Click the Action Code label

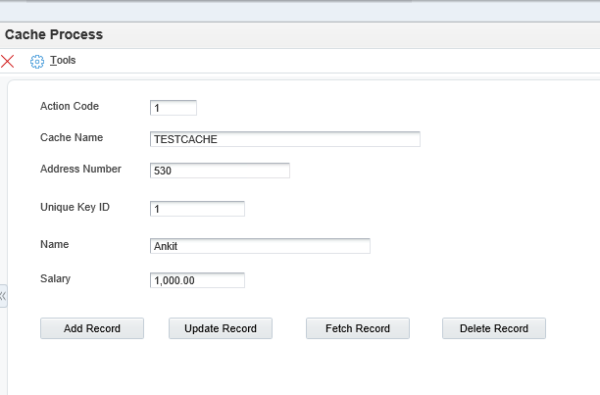(70, 106)
